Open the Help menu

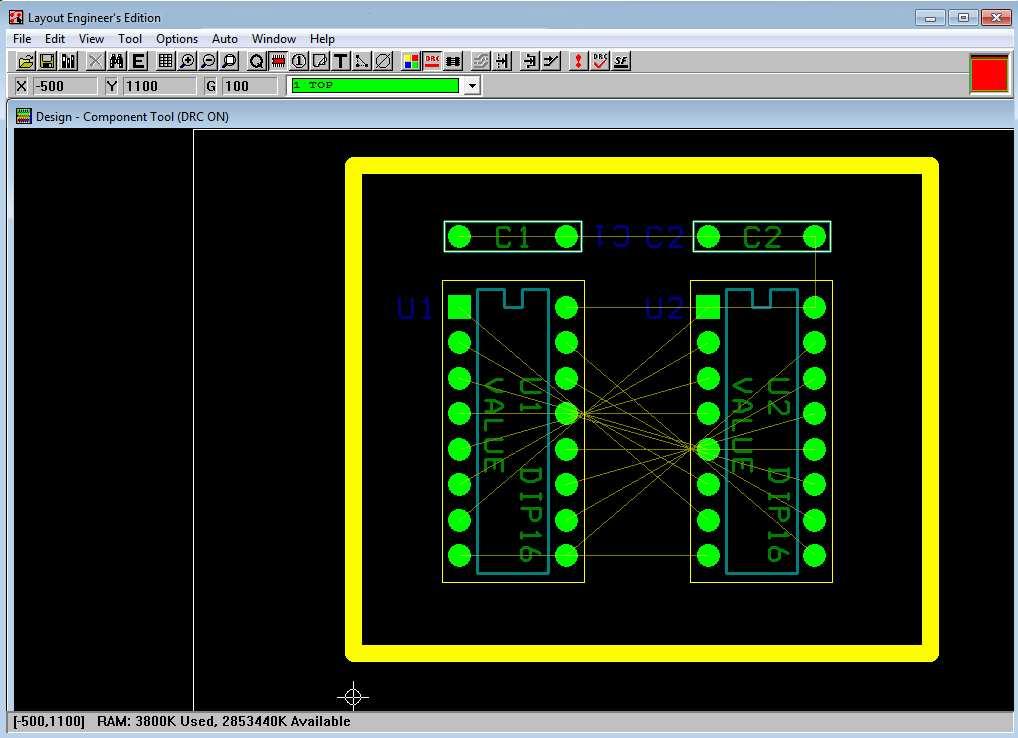[x=322, y=39]
